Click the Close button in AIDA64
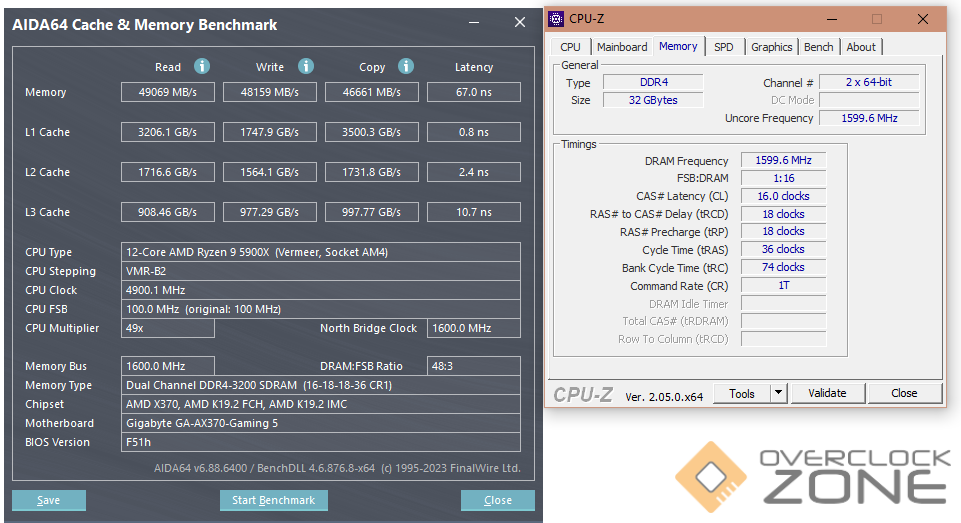The image size is (961, 523). (x=498, y=500)
